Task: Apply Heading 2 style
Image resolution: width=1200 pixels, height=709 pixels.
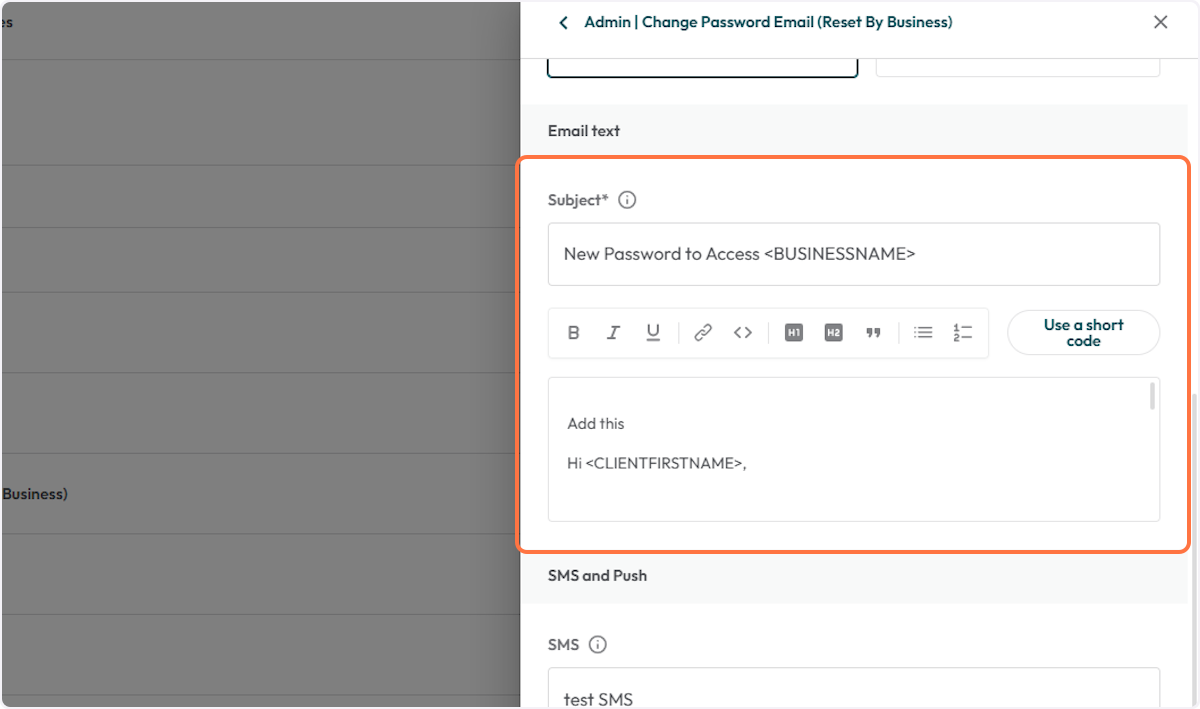Action: pos(833,333)
